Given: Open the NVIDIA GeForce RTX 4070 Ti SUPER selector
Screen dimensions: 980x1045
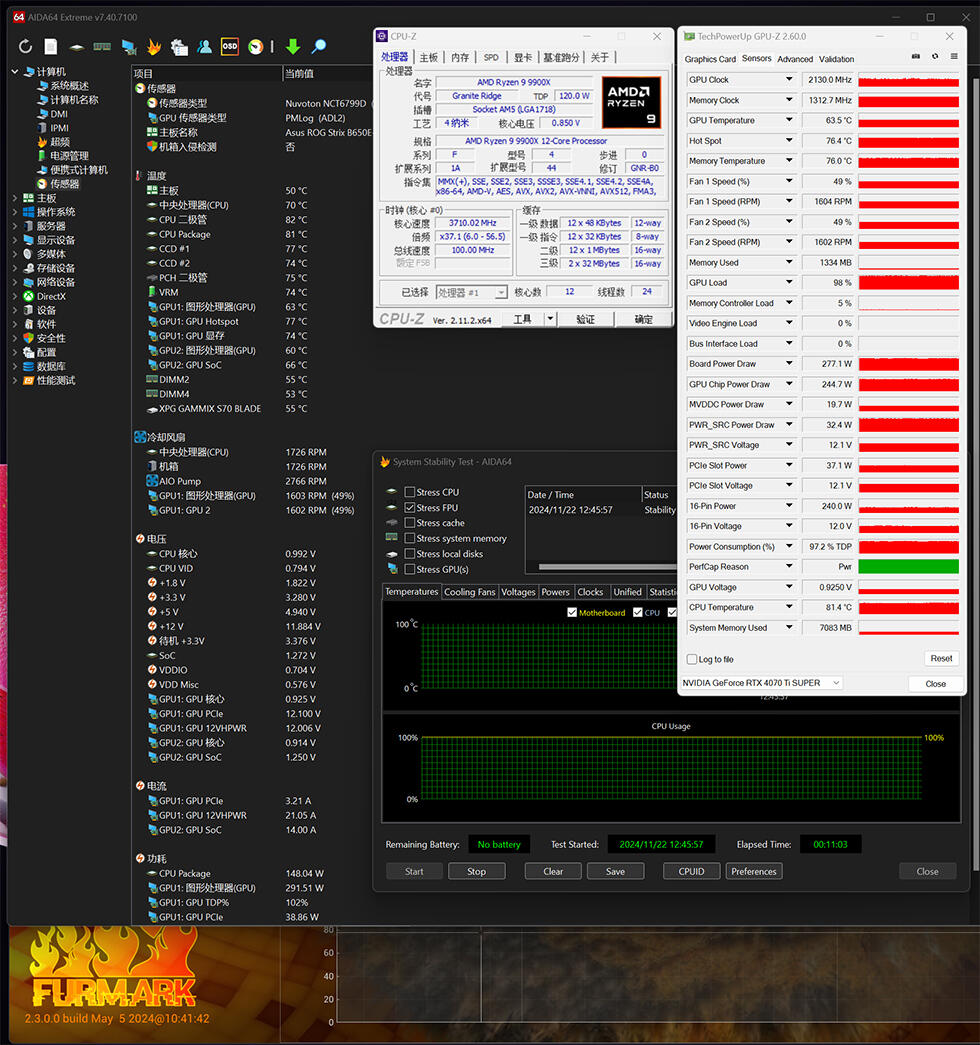Looking at the screenshot, I should [761, 683].
